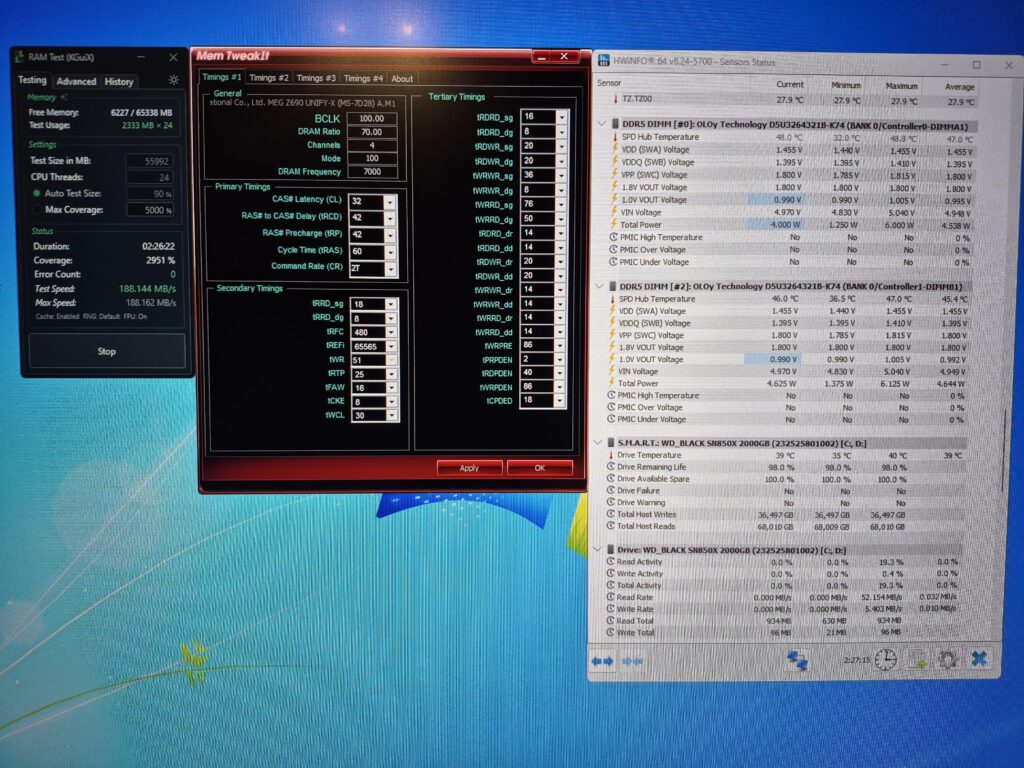The image size is (1024, 768).
Task: Open the tREFi dropdown
Action: point(391,346)
